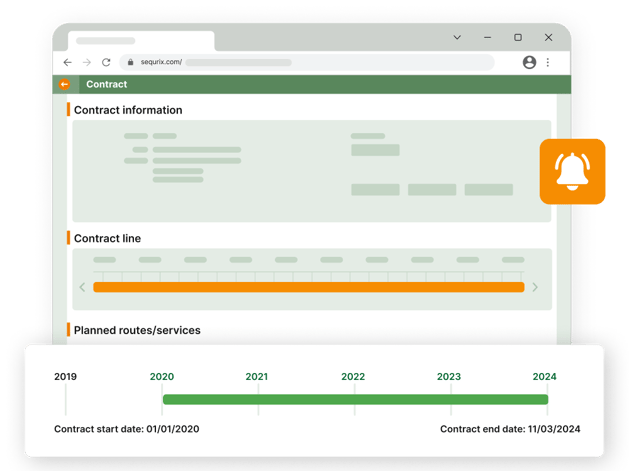Viewport: 629px width, 471px height.
Task: Select the 2020 year marker
Action: point(162,376)
